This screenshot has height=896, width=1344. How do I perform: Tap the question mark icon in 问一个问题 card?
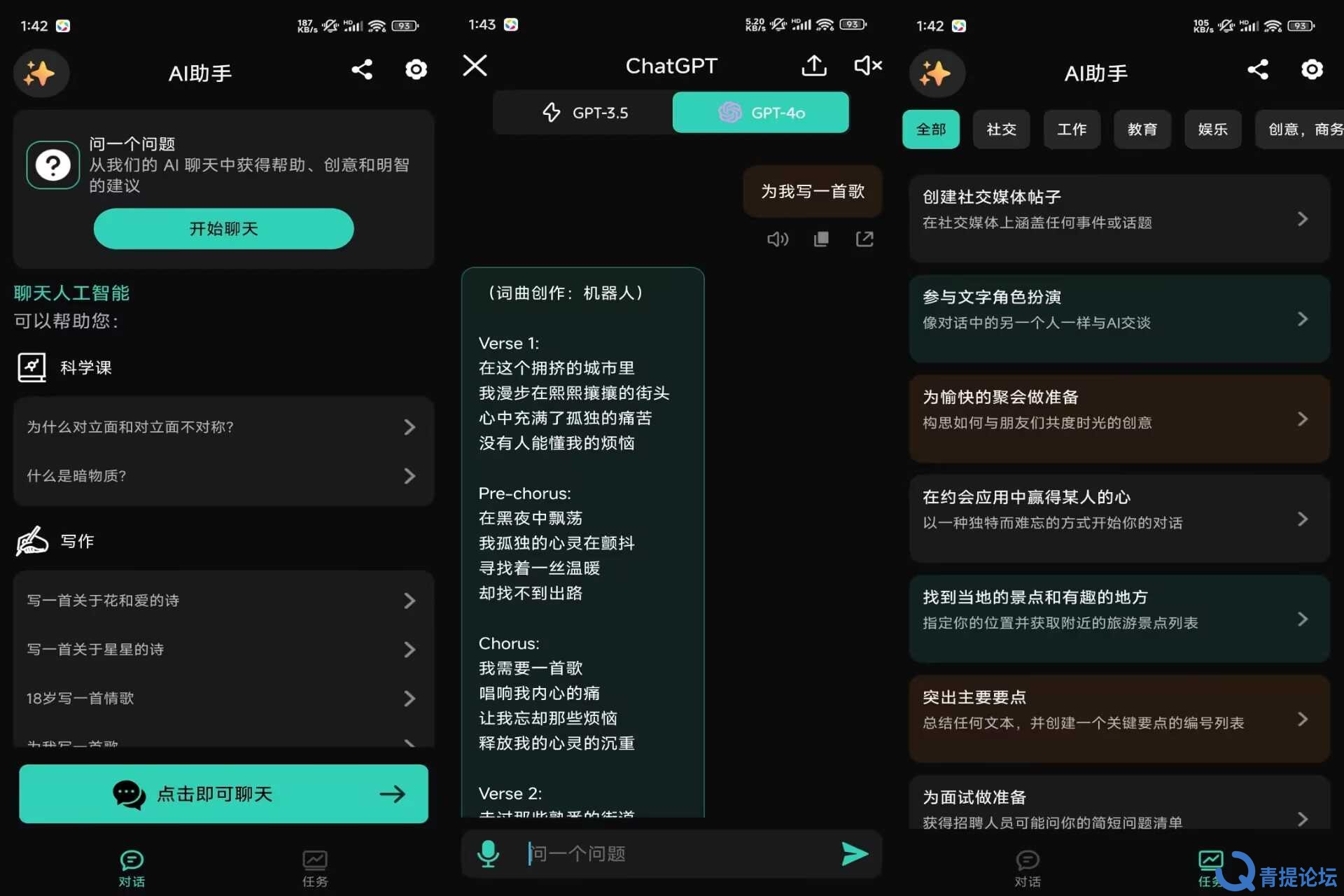click(53, 165)
